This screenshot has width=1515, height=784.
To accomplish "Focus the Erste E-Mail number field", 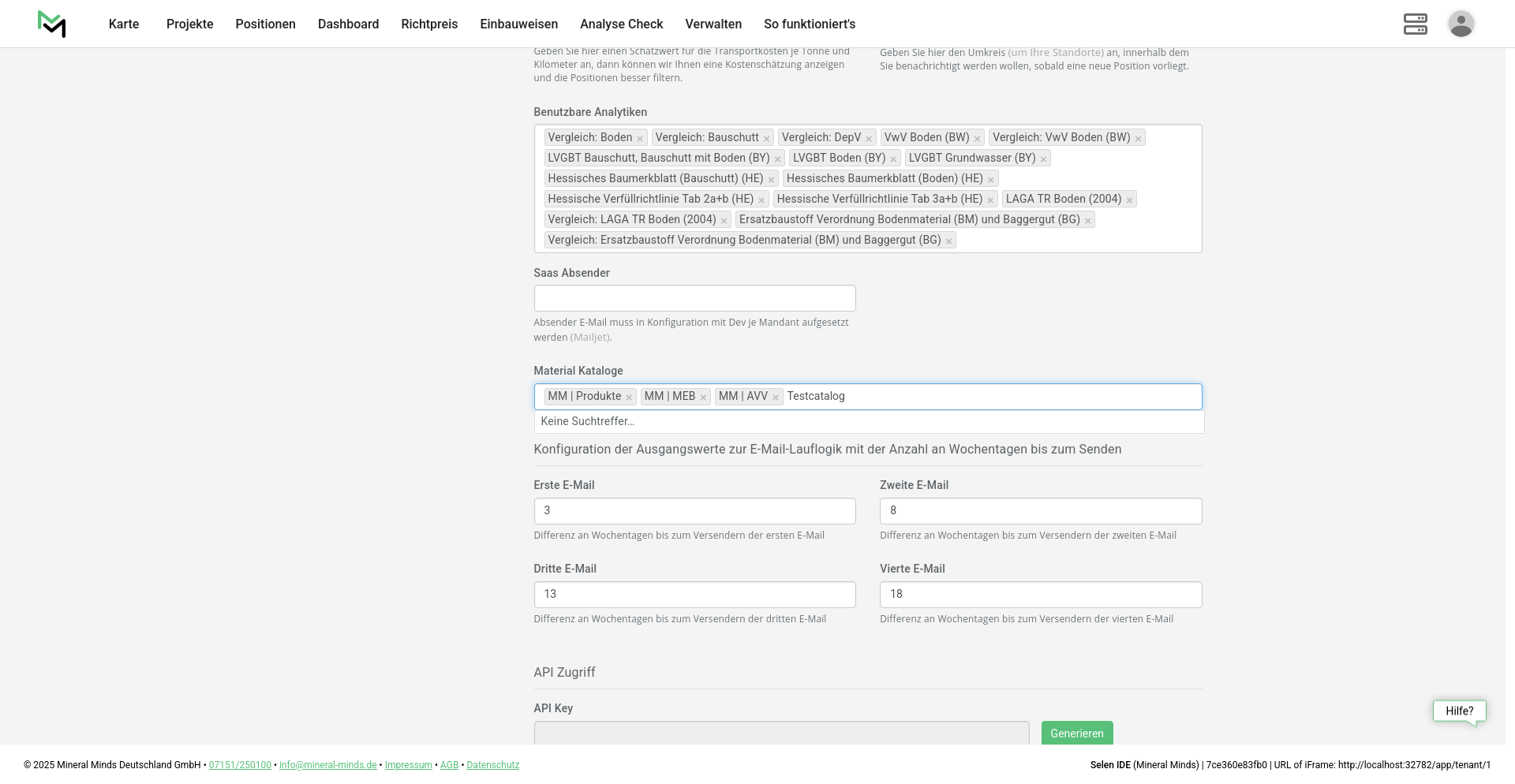I will [694, 511].
